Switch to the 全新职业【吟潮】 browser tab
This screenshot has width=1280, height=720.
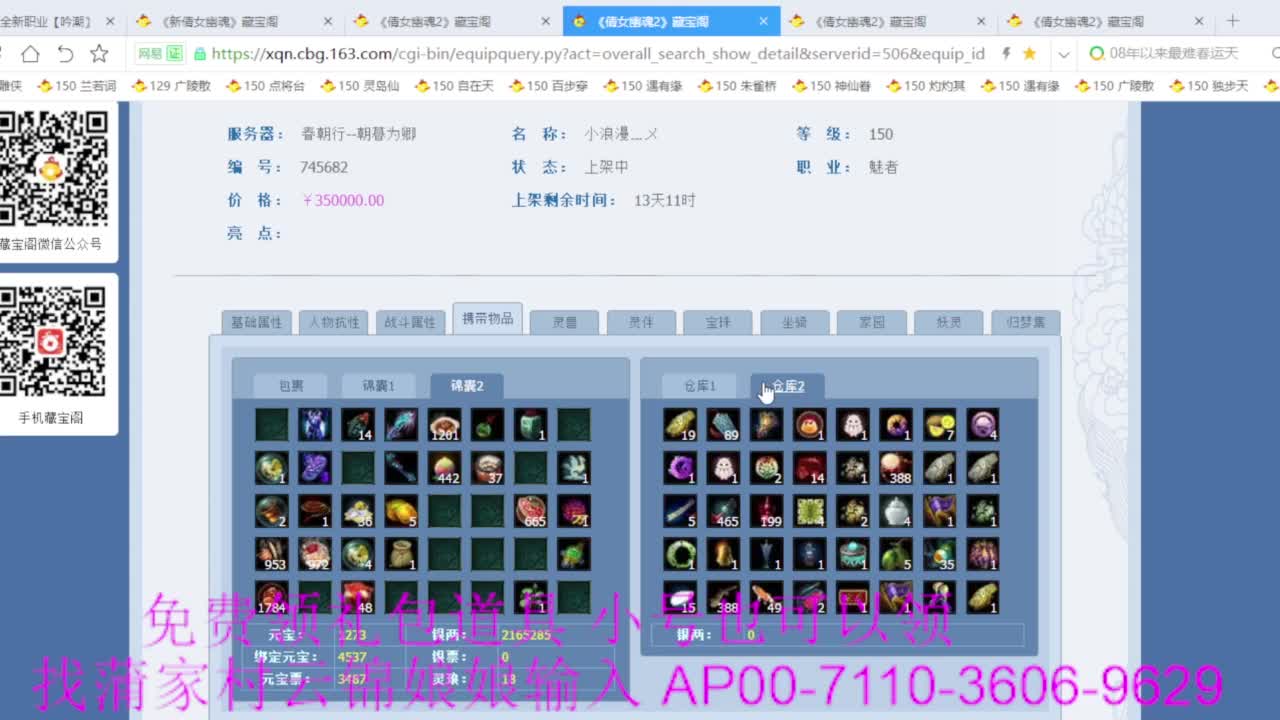click(x=60, y=21)
